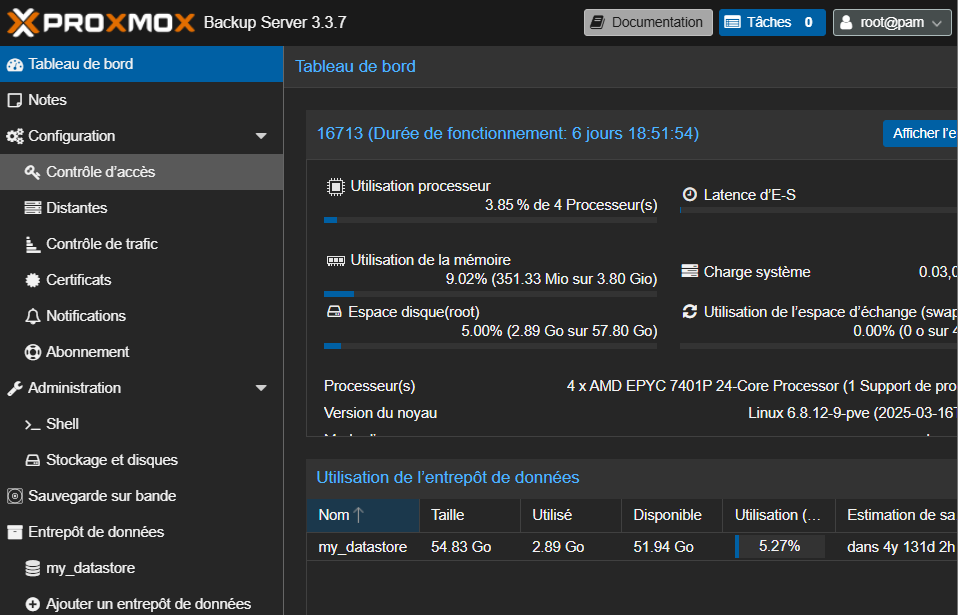Click the processor usage progress bar

click(491, 220)
